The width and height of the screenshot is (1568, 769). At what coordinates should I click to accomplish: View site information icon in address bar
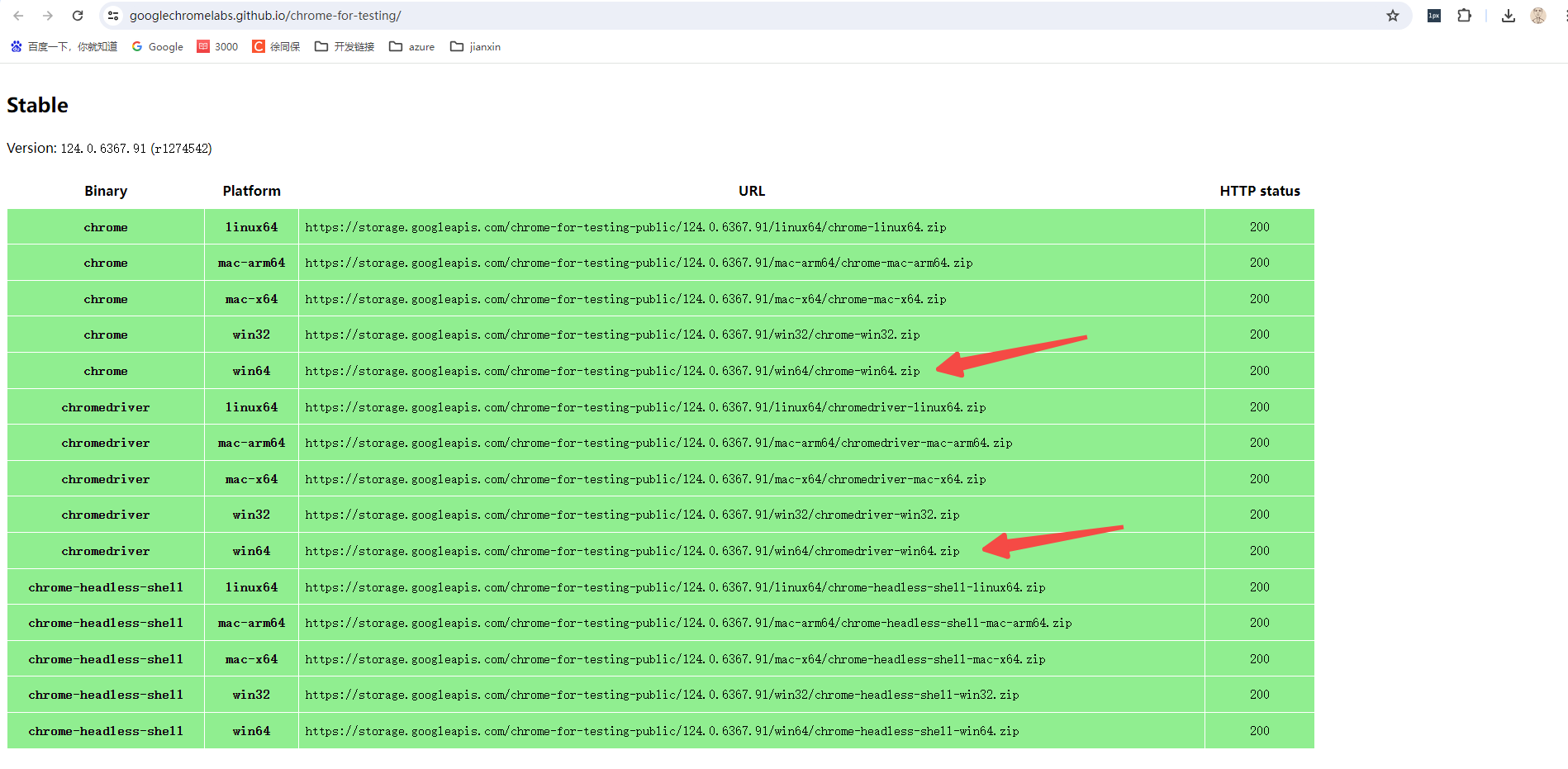coord(112,15)
